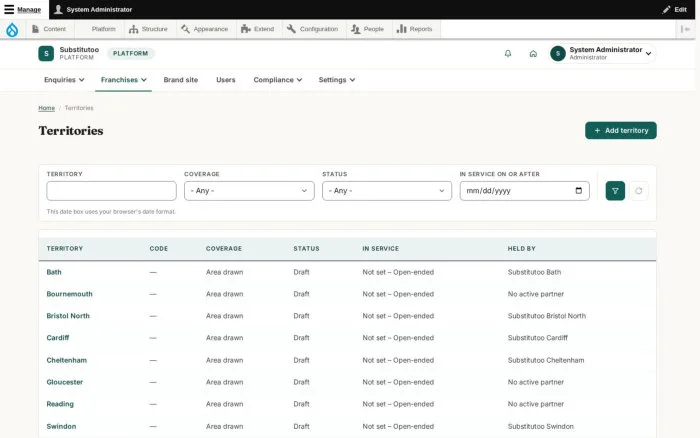Expand the Compliance navigation dropdown
The width and height of the screenshot is (700, 438).
pyautogui.click(x=278, y=80)
